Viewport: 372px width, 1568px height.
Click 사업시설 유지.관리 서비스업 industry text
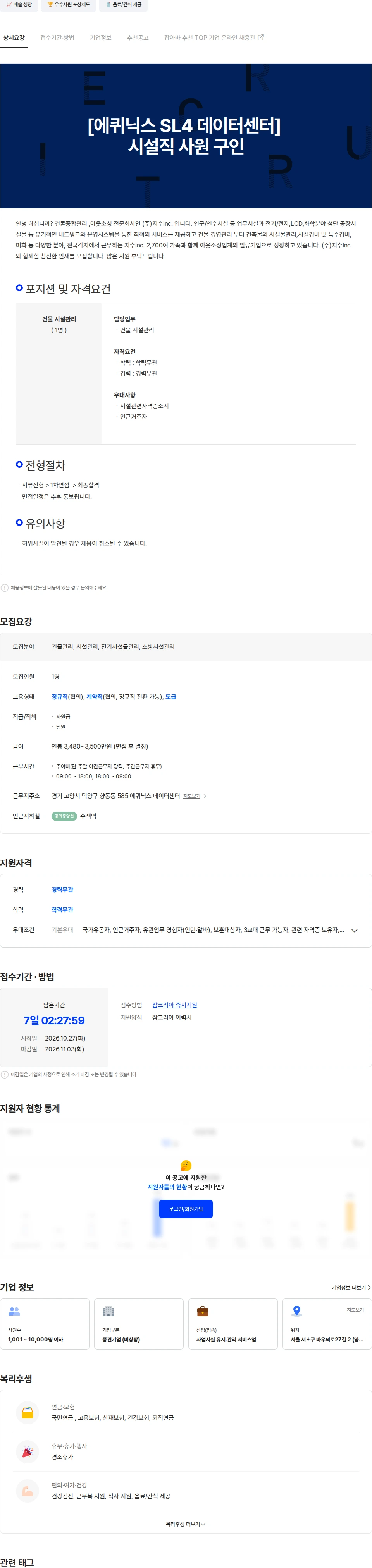[x=226, y=1340]
